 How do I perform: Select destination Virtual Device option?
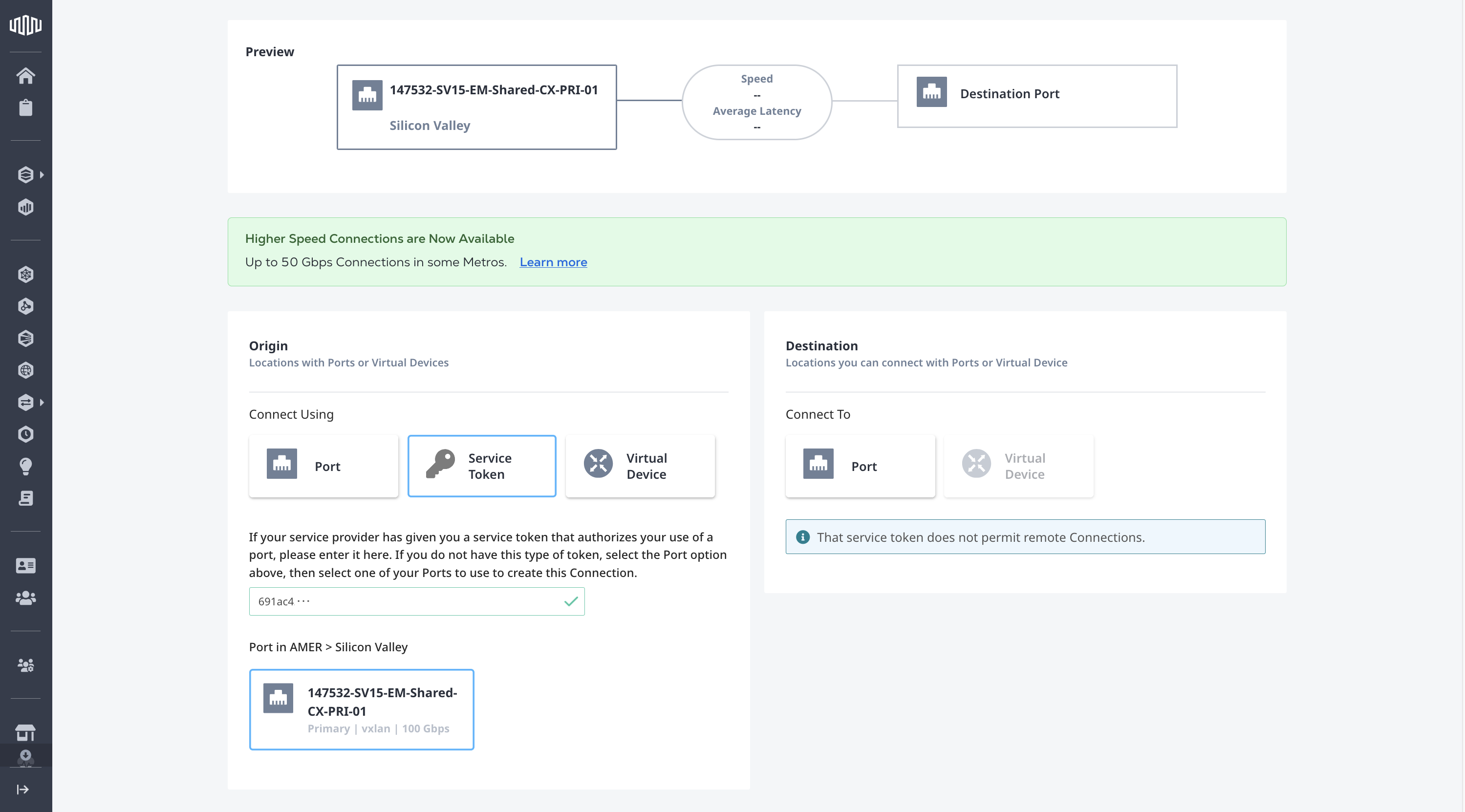point(1018,466)
